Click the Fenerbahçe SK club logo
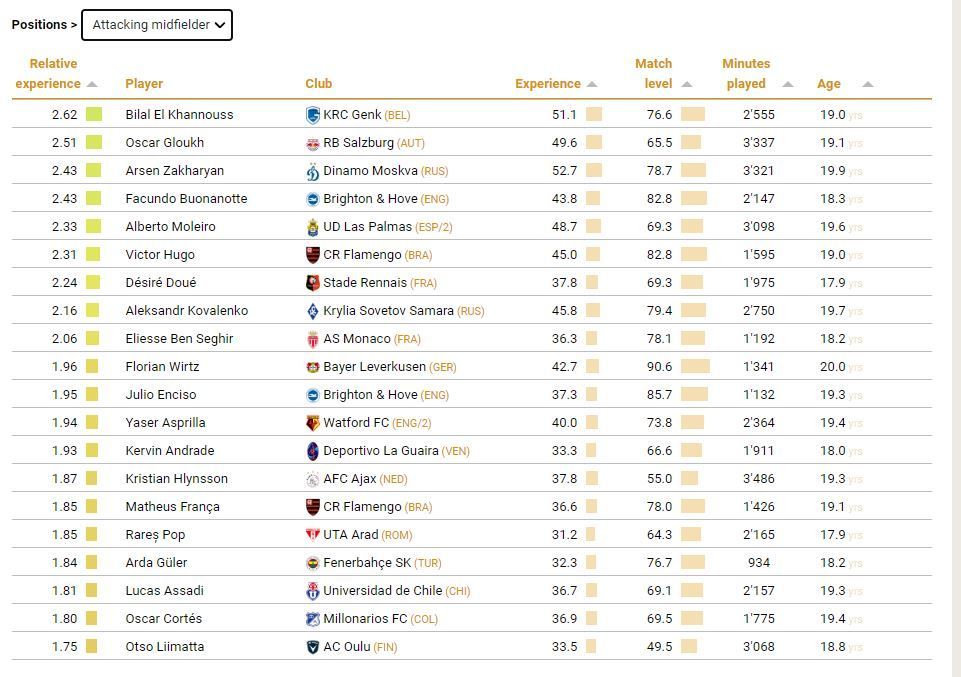 [x=313, y=563]
